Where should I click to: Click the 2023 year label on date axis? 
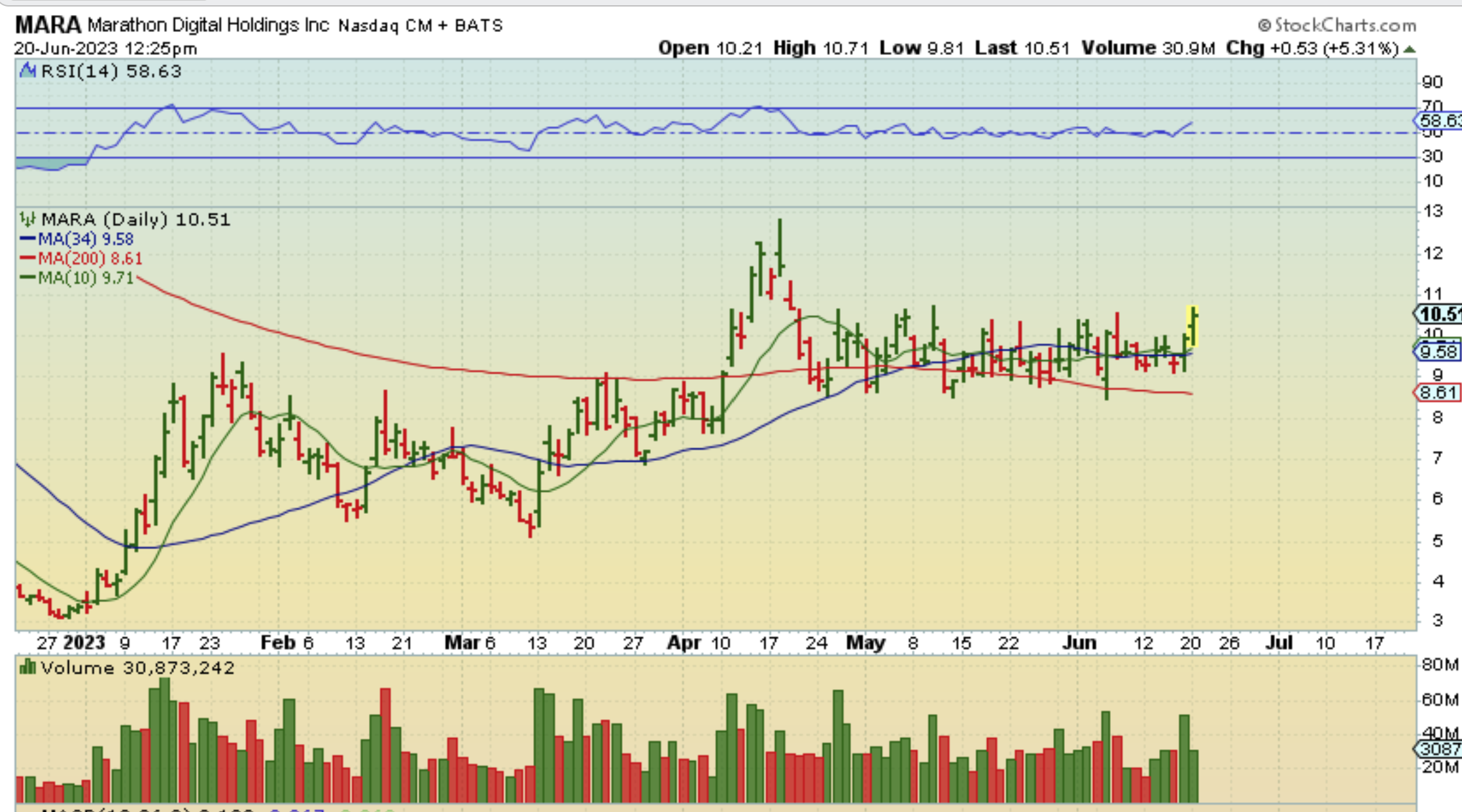coord(84,643)
